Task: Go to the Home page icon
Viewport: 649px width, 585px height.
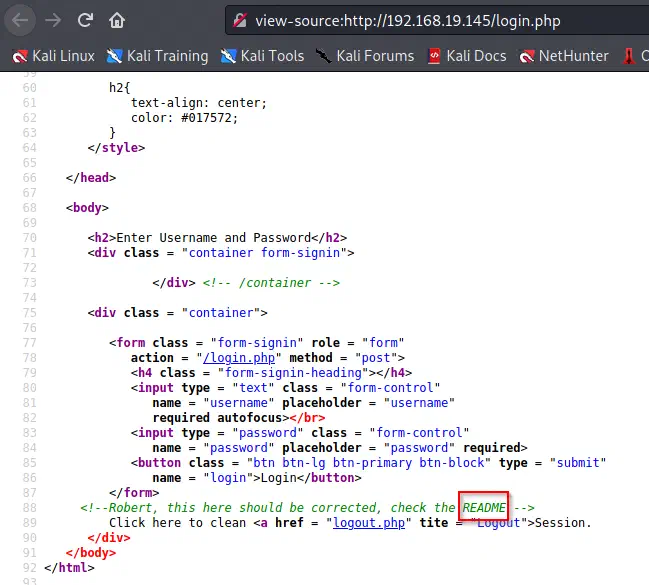Action: [x=117, y=20]
